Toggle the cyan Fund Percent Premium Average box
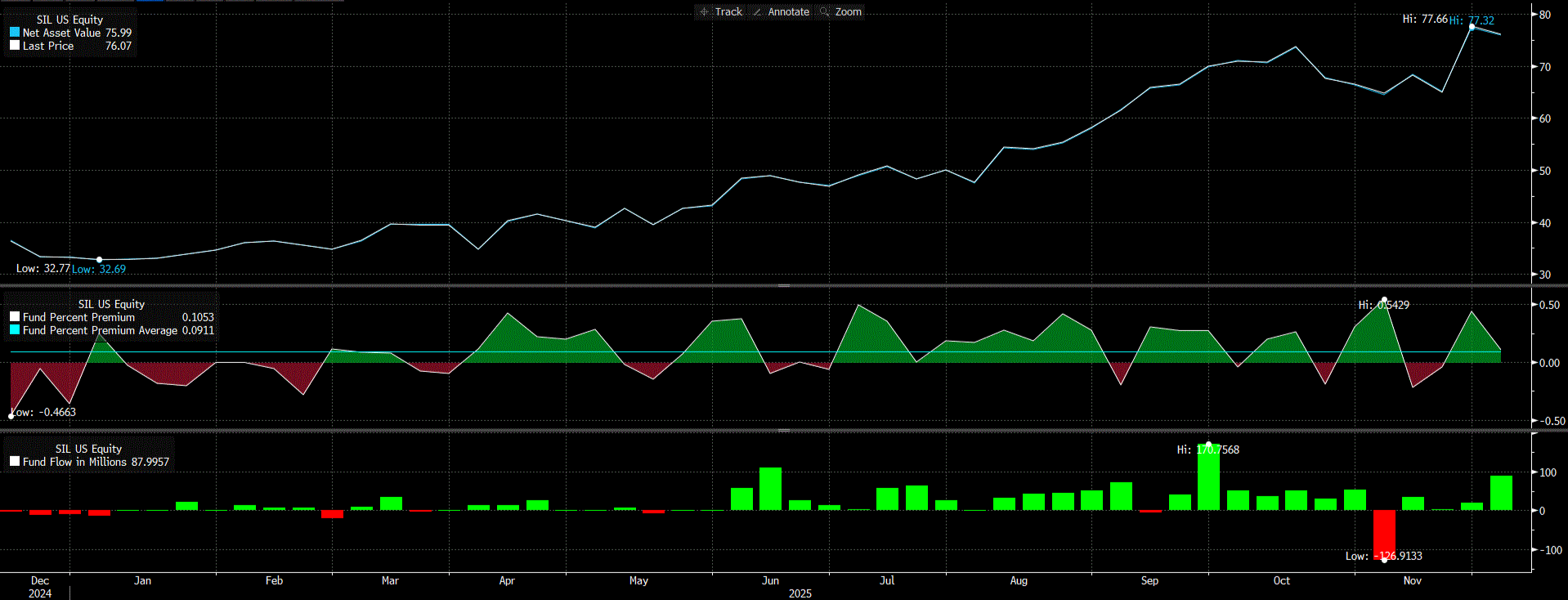The image size is (1568, 600). (15, 330)
